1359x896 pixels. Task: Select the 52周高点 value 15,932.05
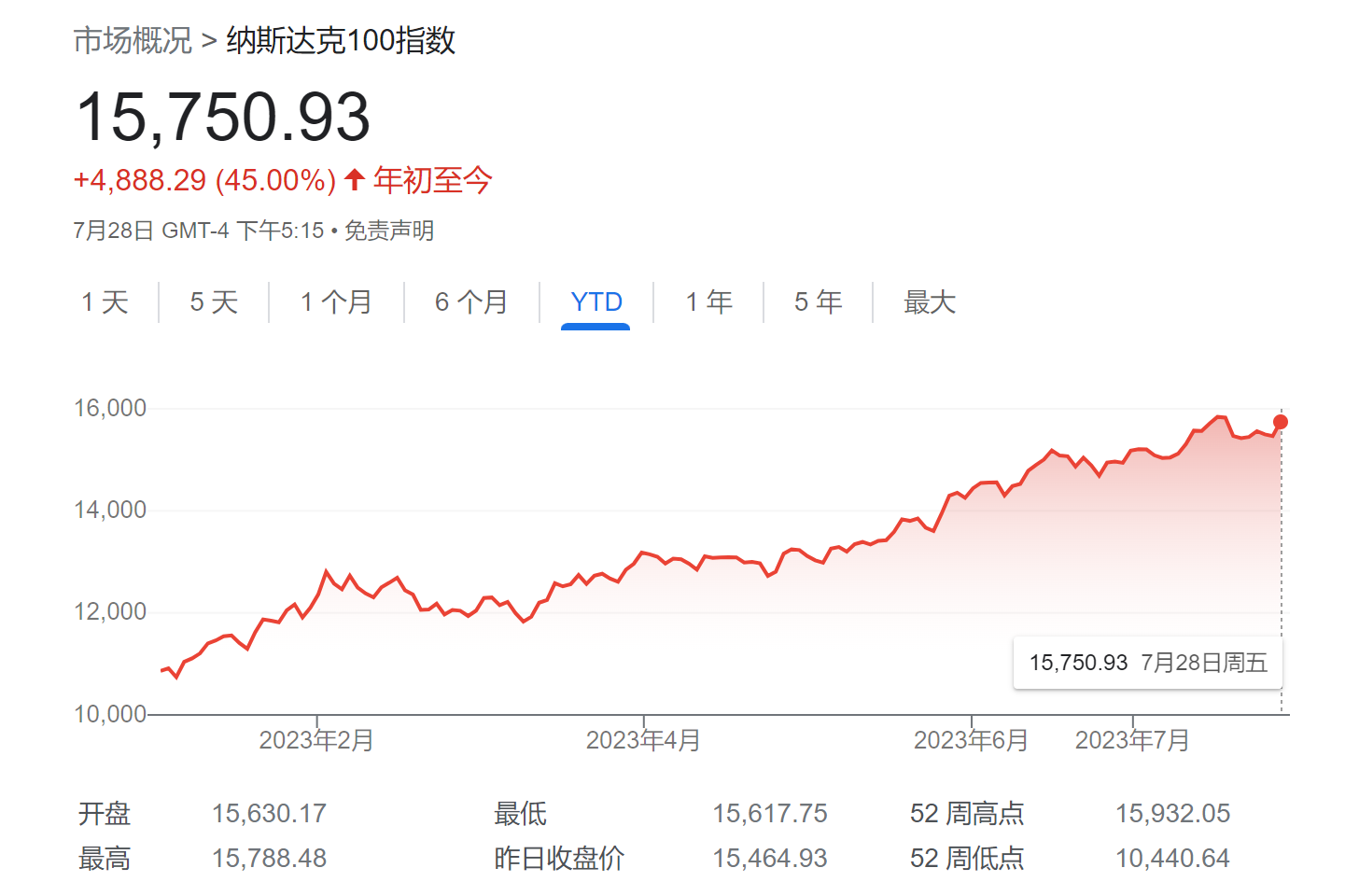point(1172,813)
